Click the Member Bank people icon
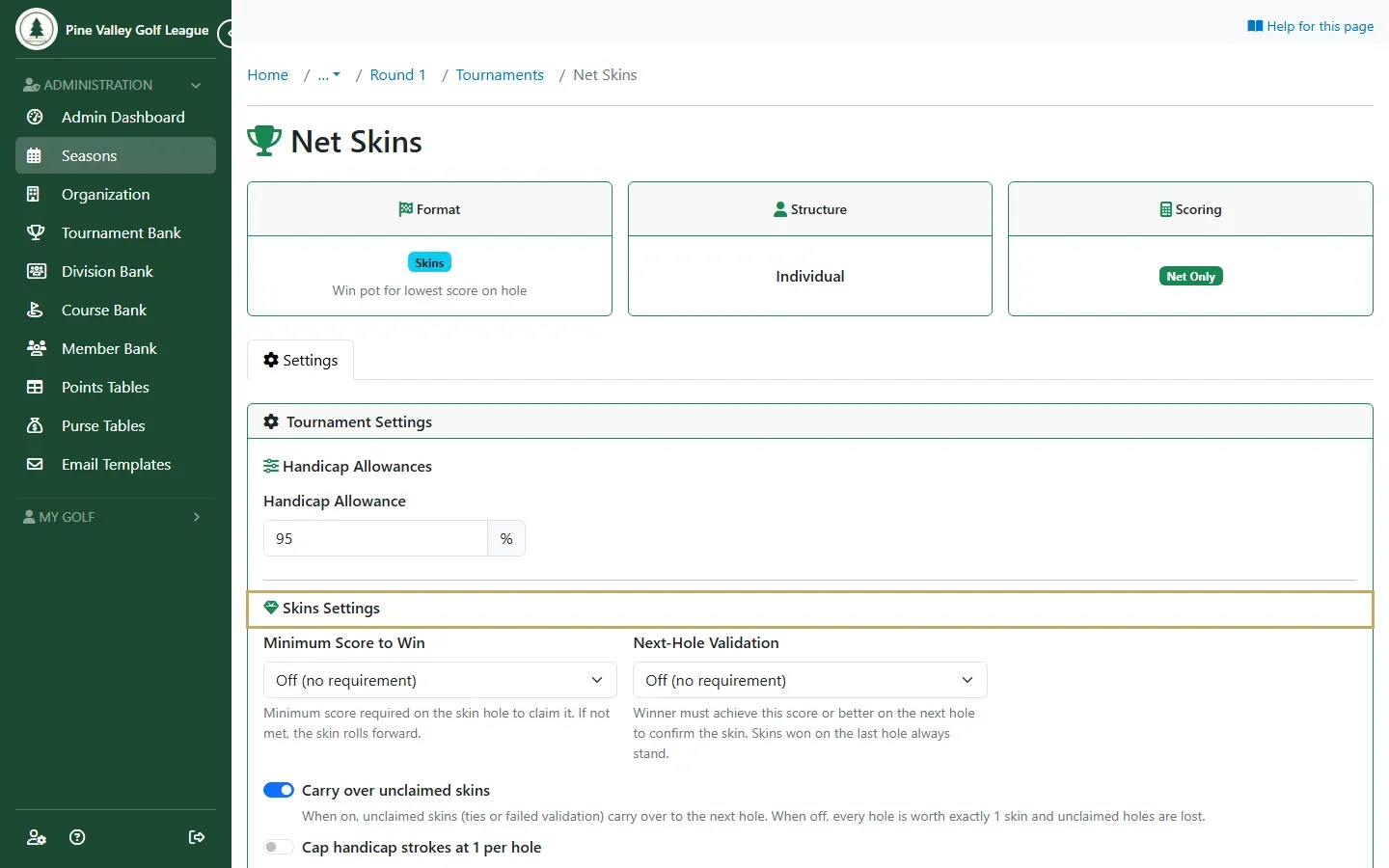Image resolution: width=1389 pixels, height=868 pixels. pyautogui.click(x=37, y=348)
